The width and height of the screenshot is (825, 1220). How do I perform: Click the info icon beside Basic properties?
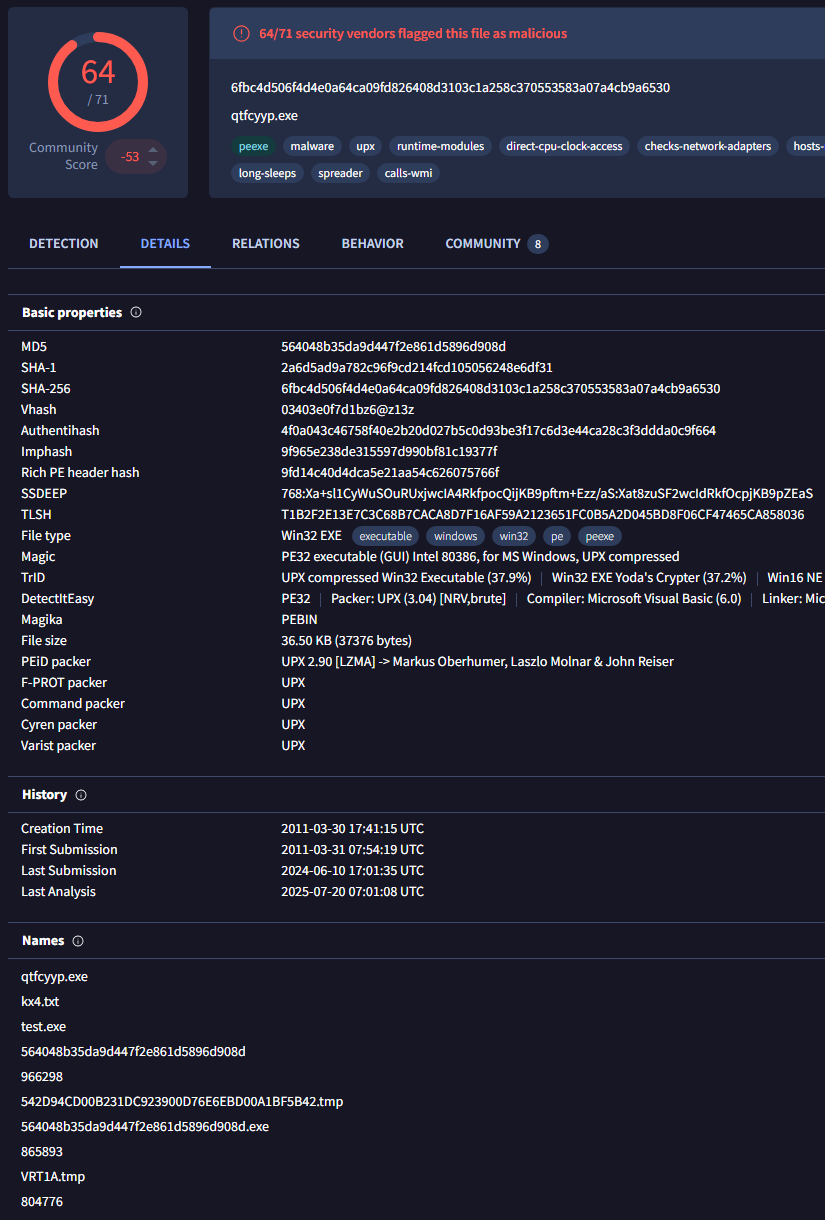click(136, 313)
